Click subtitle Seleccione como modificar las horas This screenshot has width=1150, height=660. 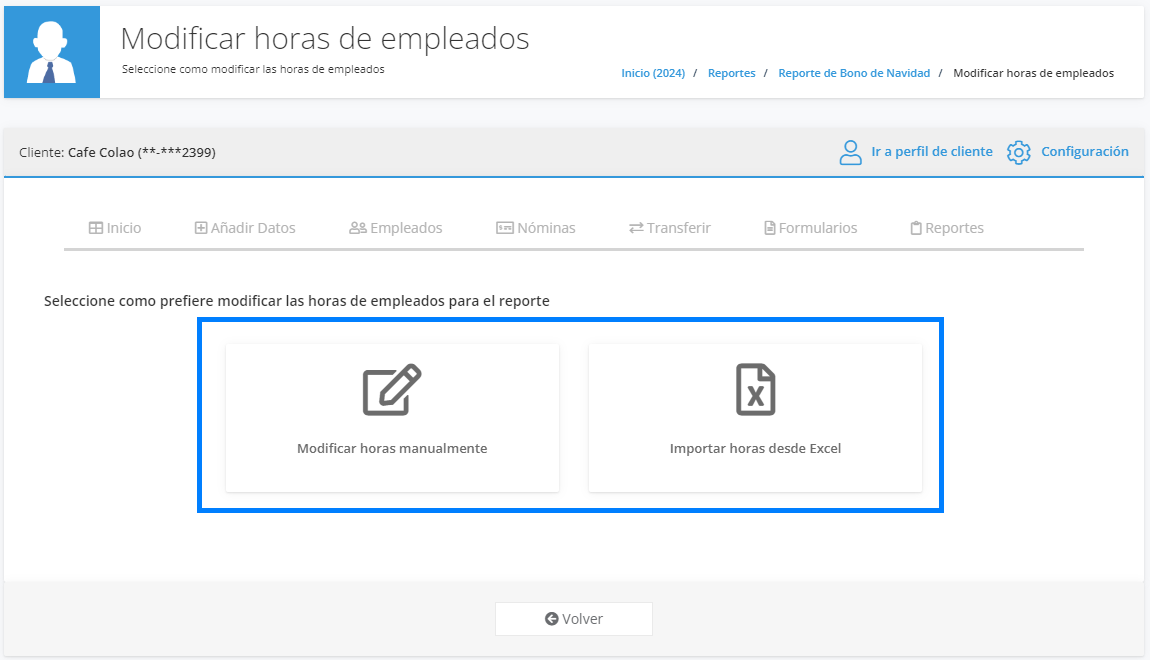pyautogui.click(x=253, y=69)
